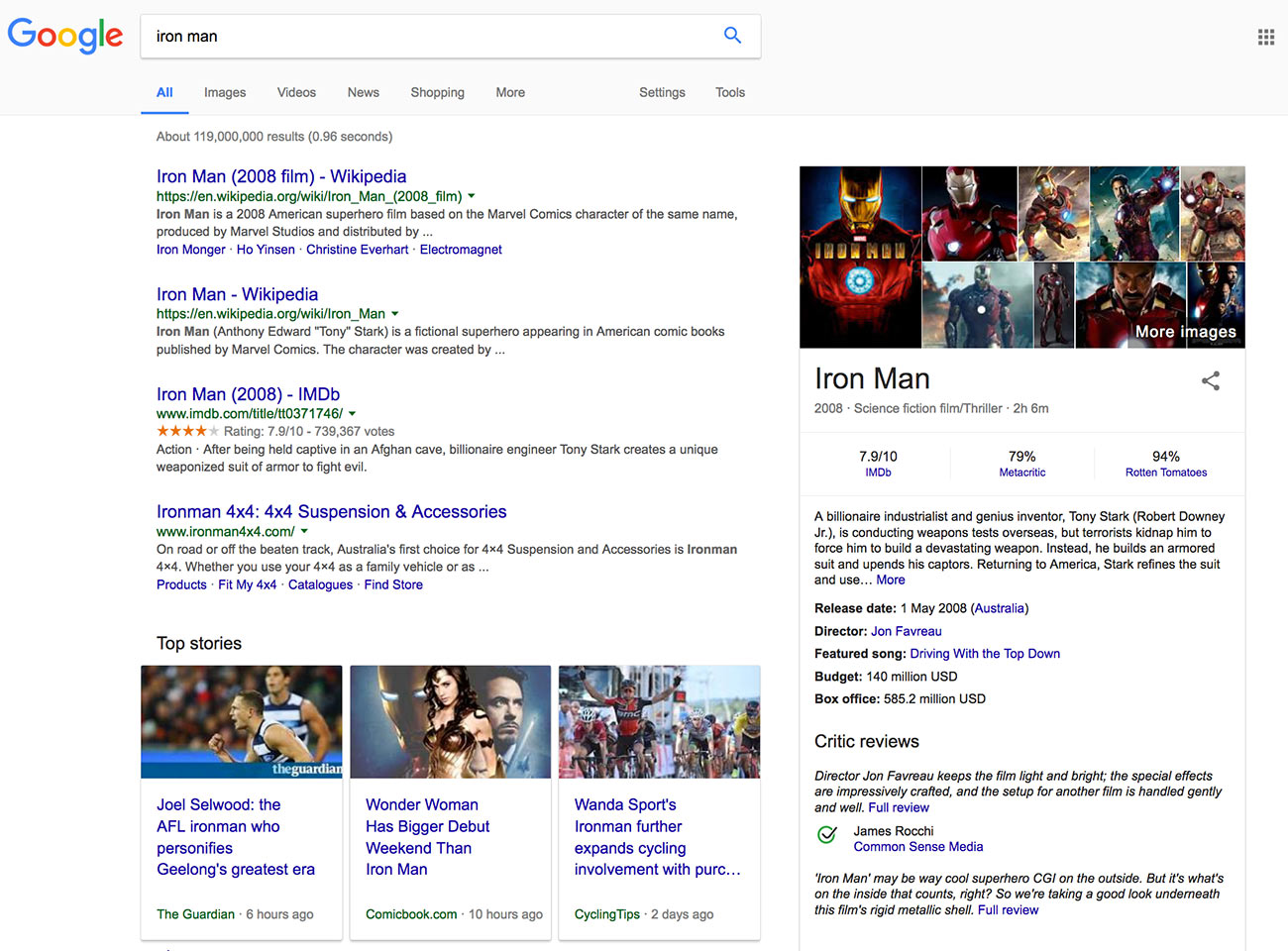
Task: Open dropdown arrow next to ironman4x4.com URL
Action: 304,532
